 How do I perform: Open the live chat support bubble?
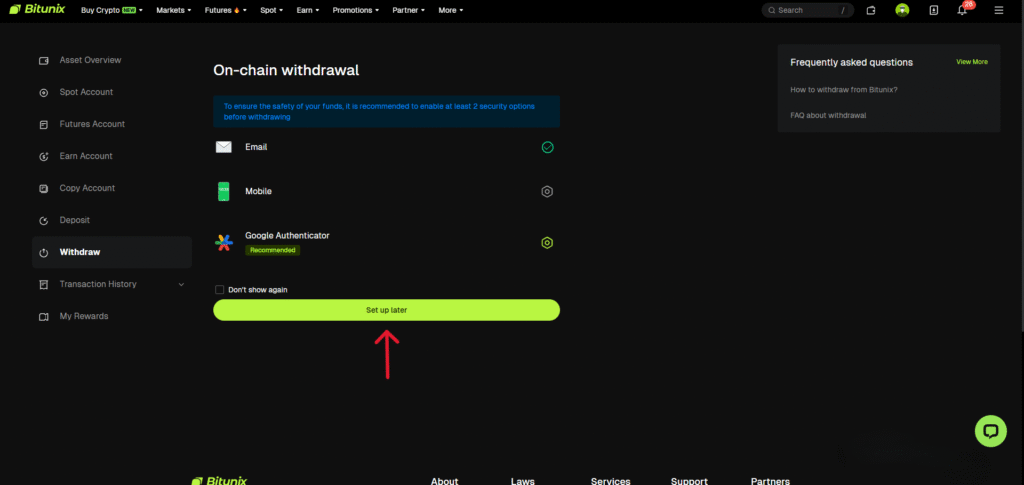(x=991, y=431)
